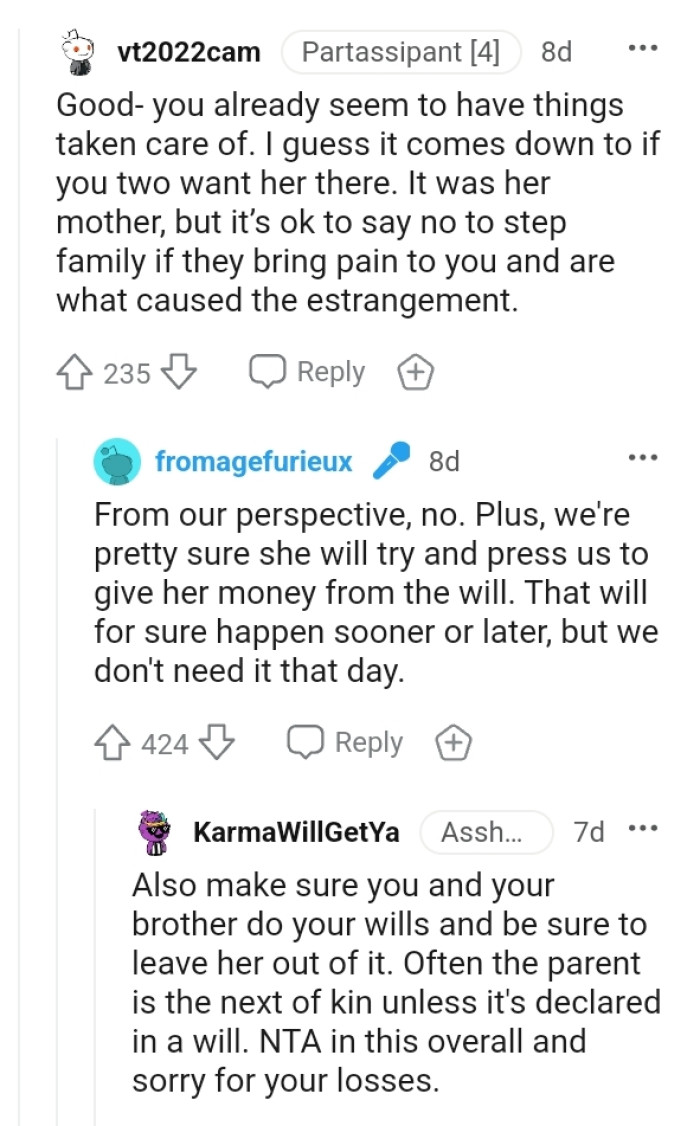
Task: Click KarmaWillGetYa's avatar icon
Action: (x=153, y=832)
